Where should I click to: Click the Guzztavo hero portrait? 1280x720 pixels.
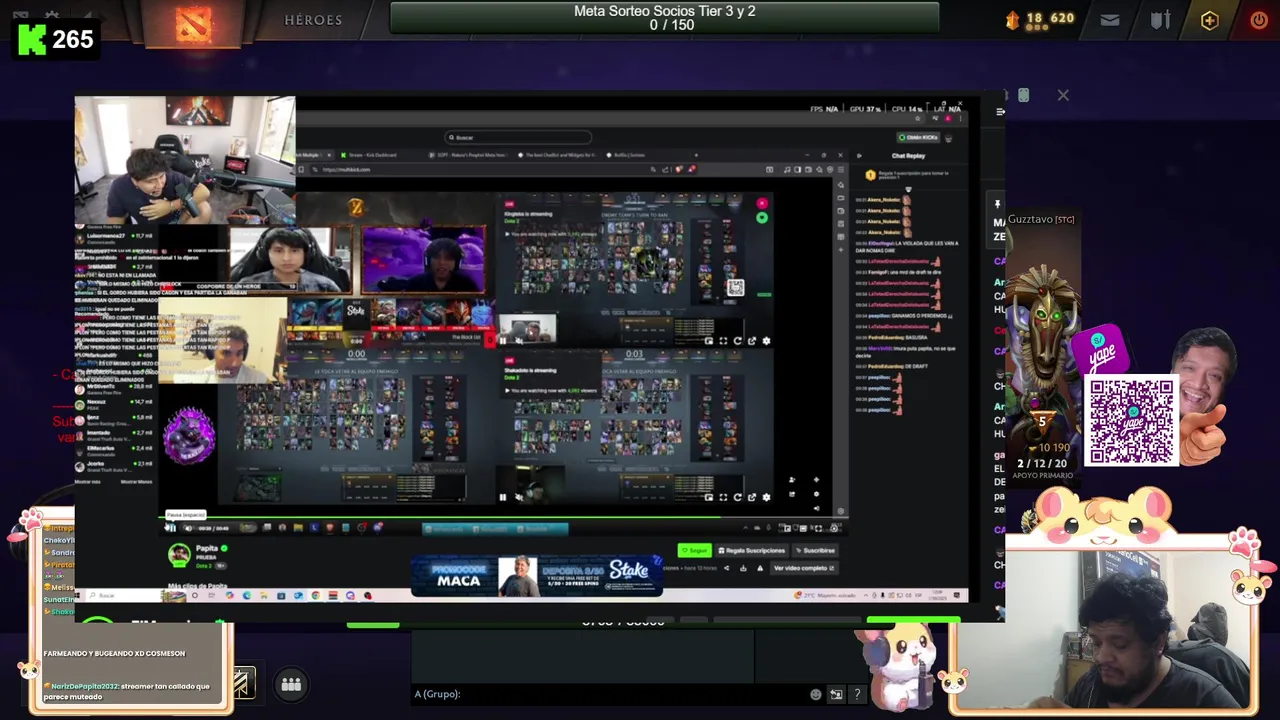click(x=1041, y=345)
